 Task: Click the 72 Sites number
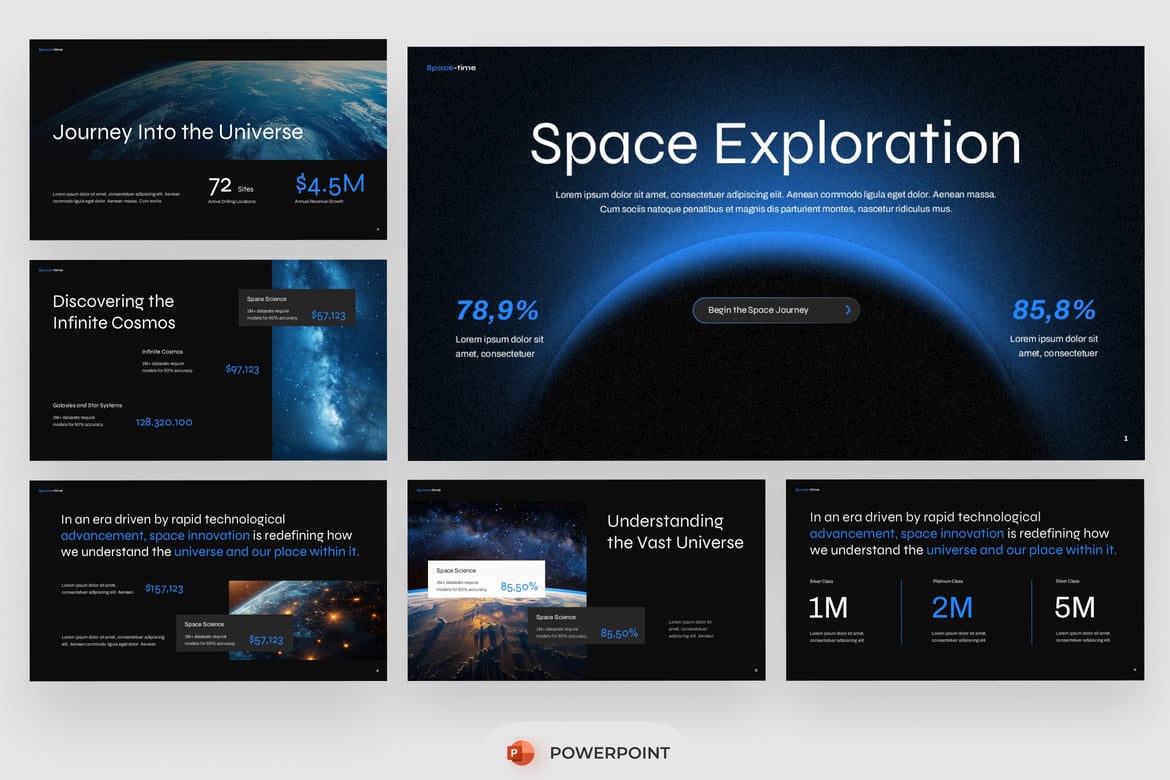click(220, 186)
